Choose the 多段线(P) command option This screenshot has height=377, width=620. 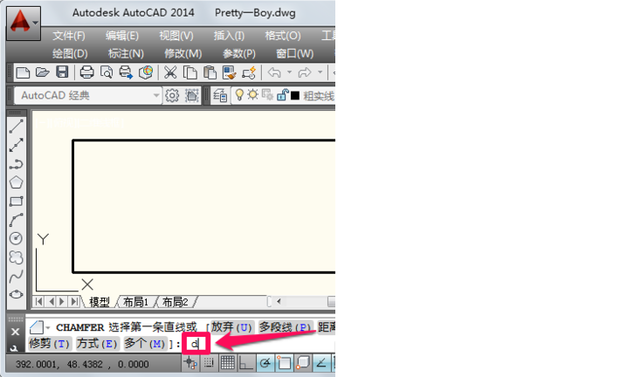pos(285,328)
